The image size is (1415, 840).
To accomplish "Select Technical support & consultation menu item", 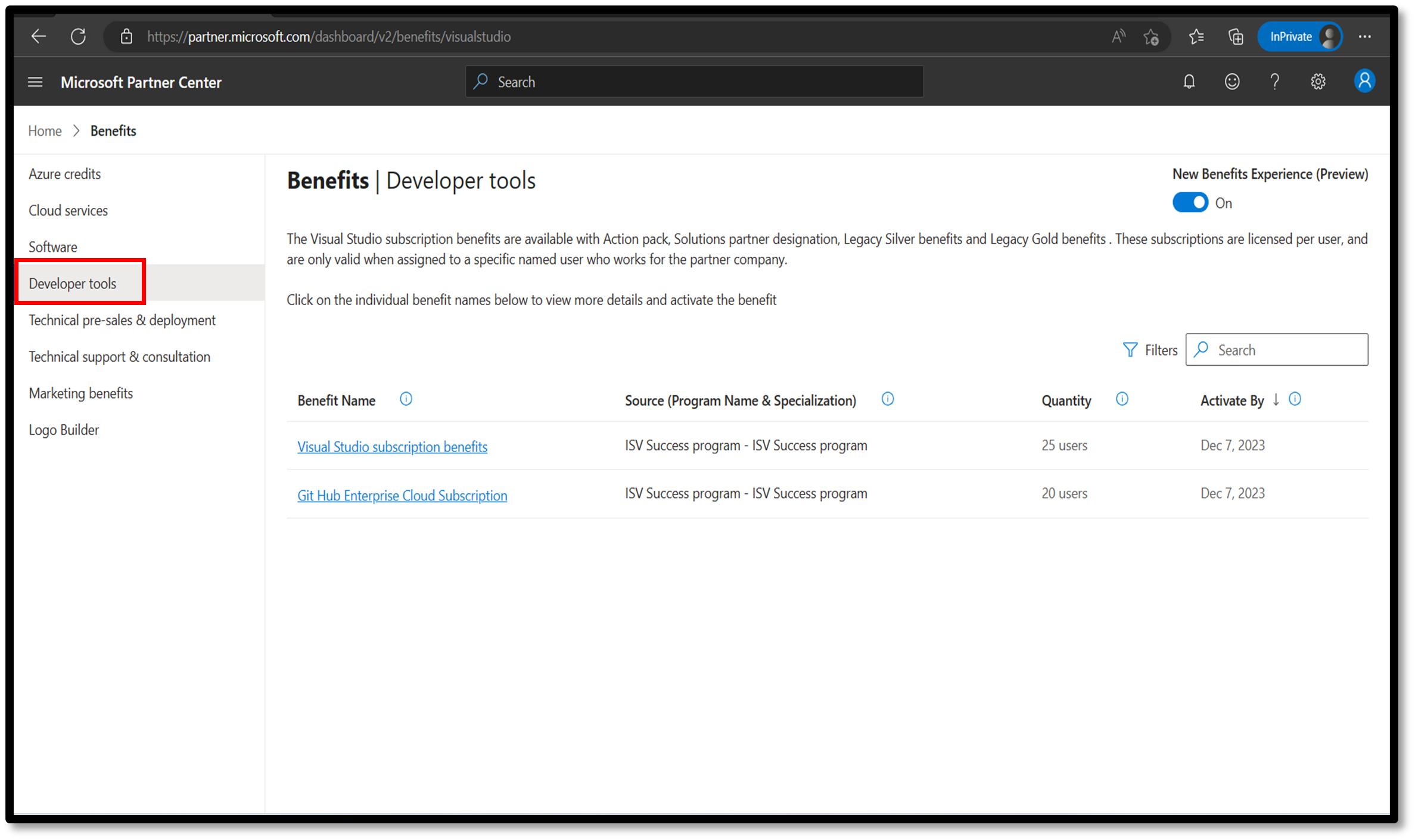I will (119, 356).
